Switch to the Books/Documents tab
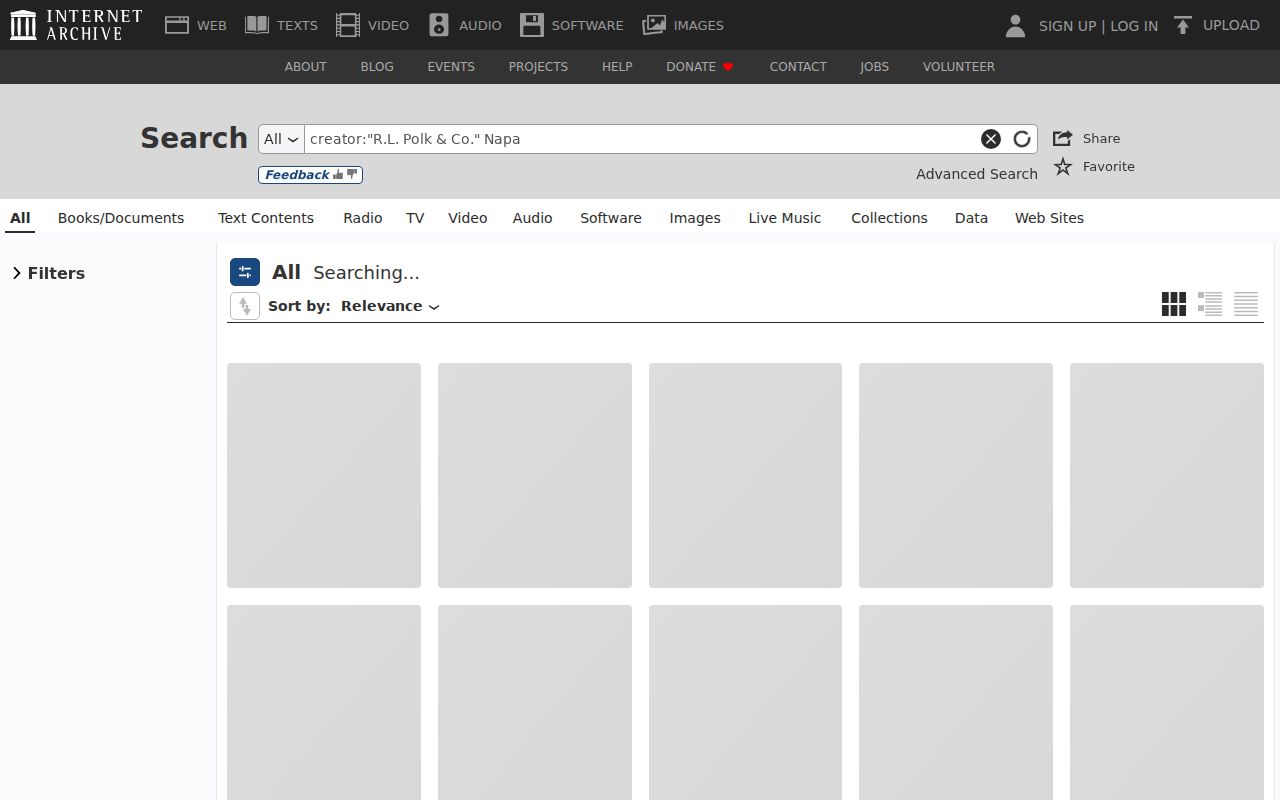Viewport: 1280px width, 800px height. tap(121, 218)
